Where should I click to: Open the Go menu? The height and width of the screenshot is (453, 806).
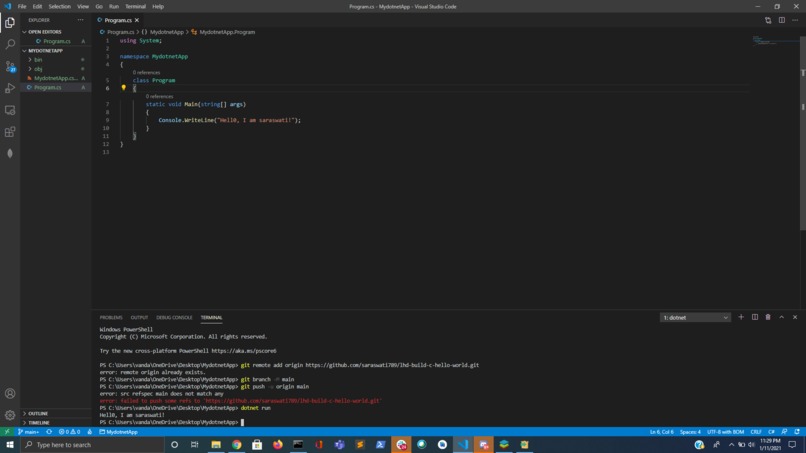coord(99,7)
